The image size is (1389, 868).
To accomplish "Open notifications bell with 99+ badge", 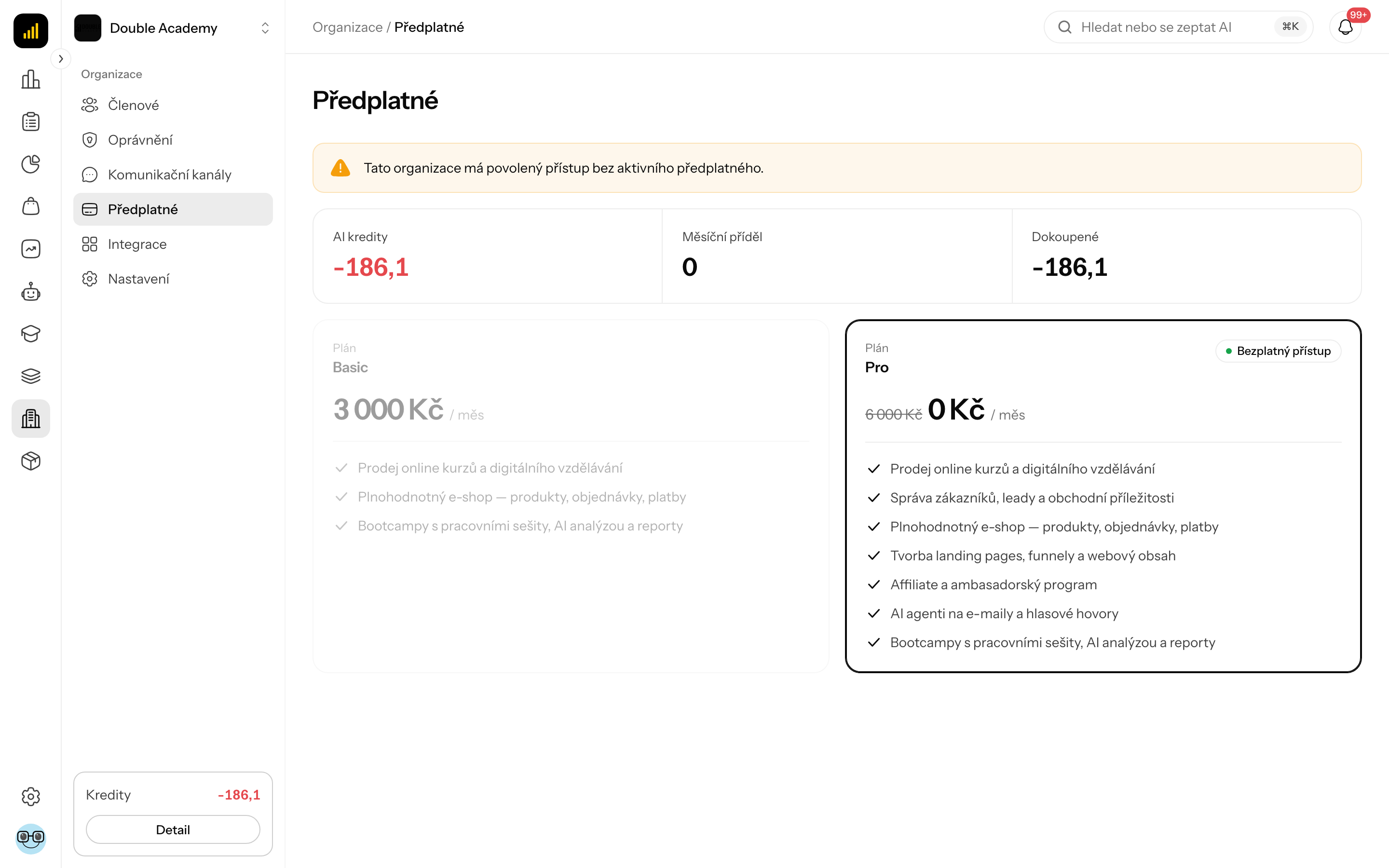I will tap(1346, 27).
